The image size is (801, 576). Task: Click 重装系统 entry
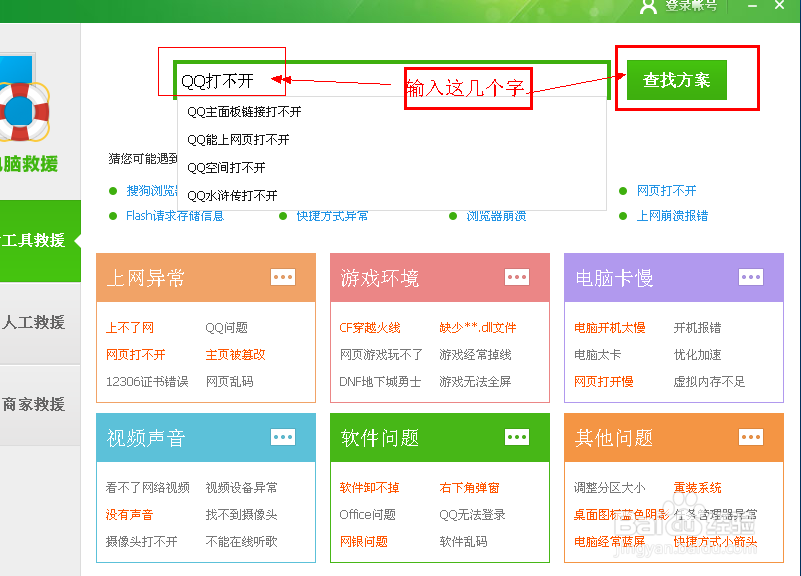coord(697,488)
